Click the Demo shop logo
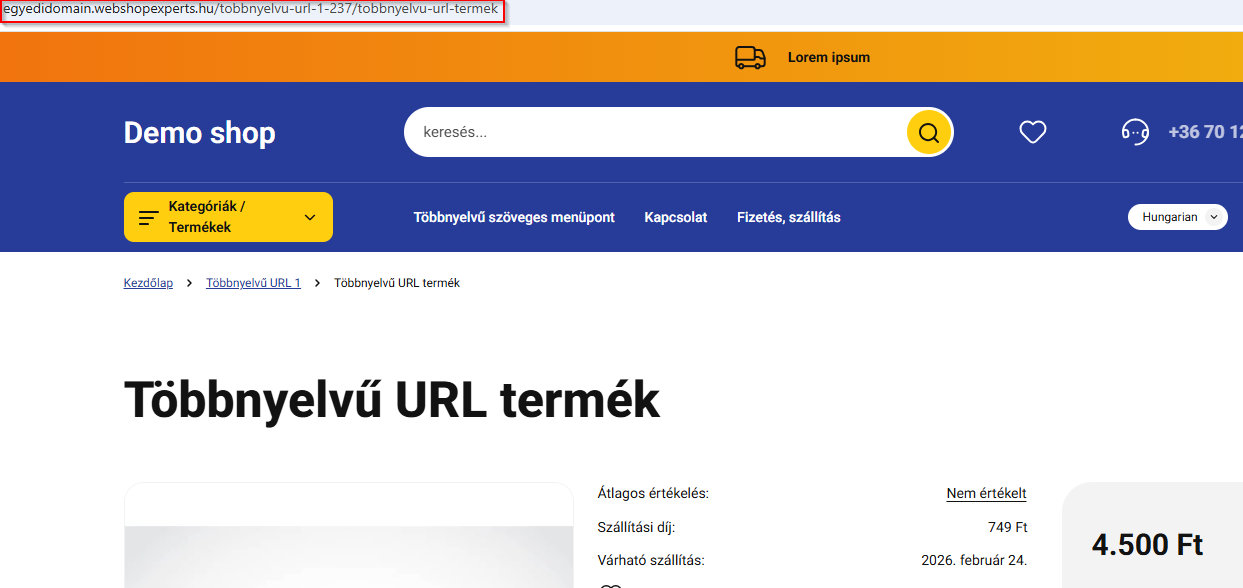1243x588 pixels. 199,133
